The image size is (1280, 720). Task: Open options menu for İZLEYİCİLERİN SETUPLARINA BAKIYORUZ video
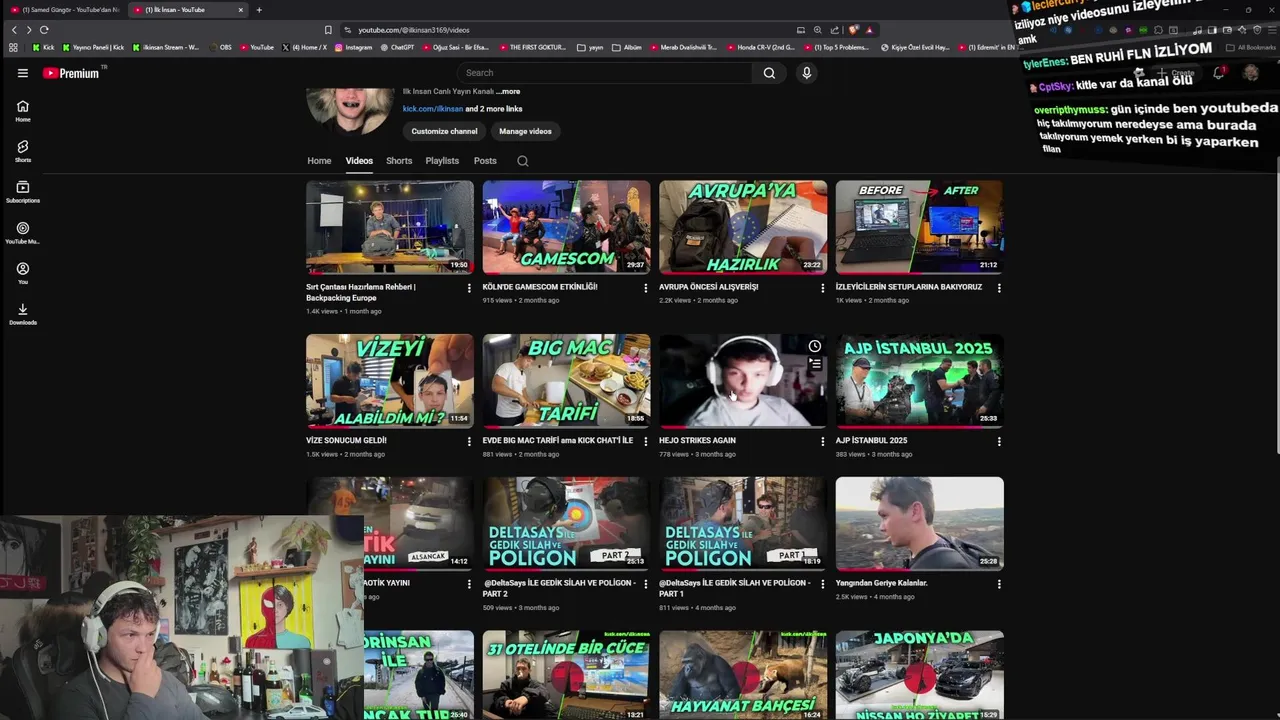[x=999, y=288]
